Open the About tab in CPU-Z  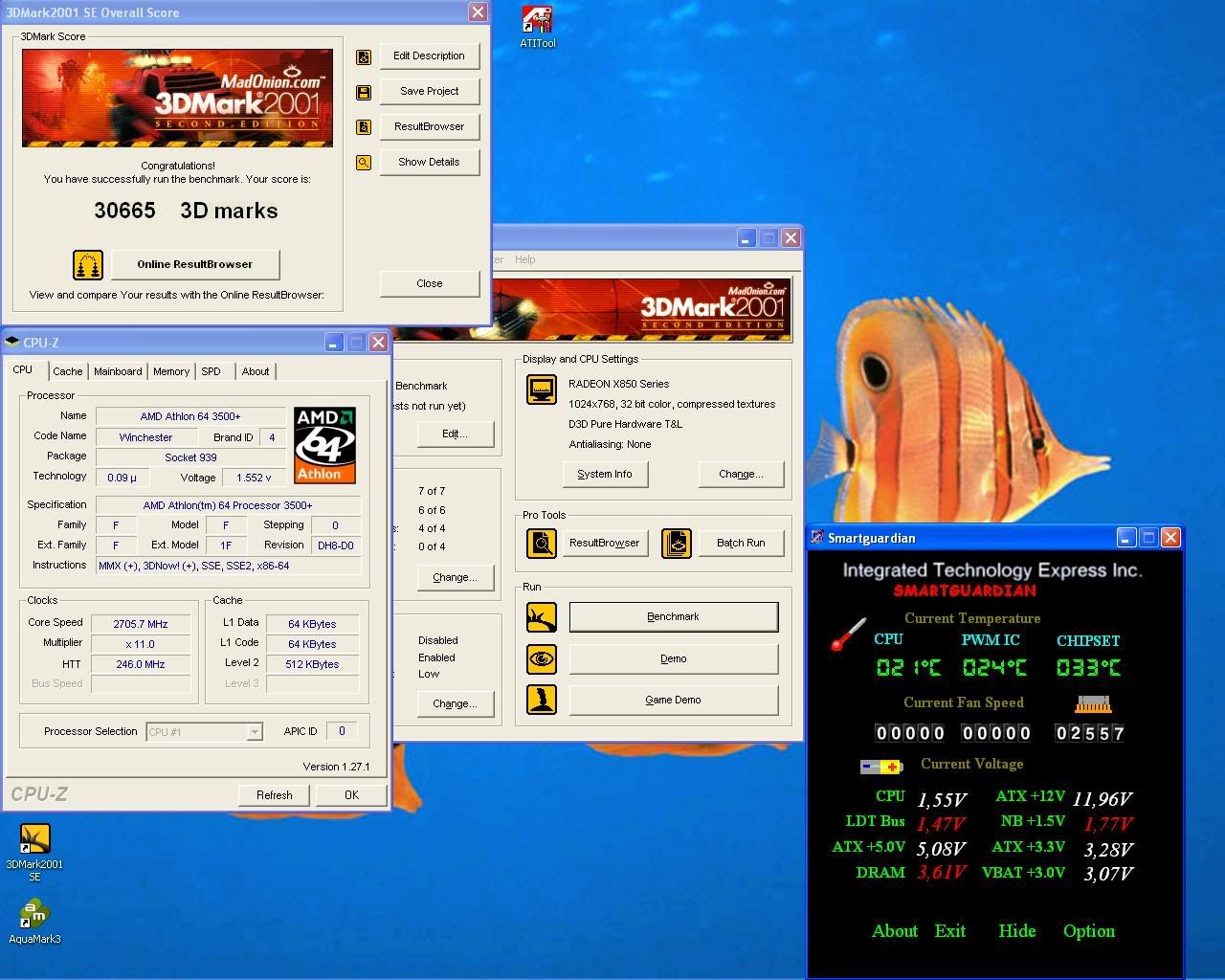256,371
